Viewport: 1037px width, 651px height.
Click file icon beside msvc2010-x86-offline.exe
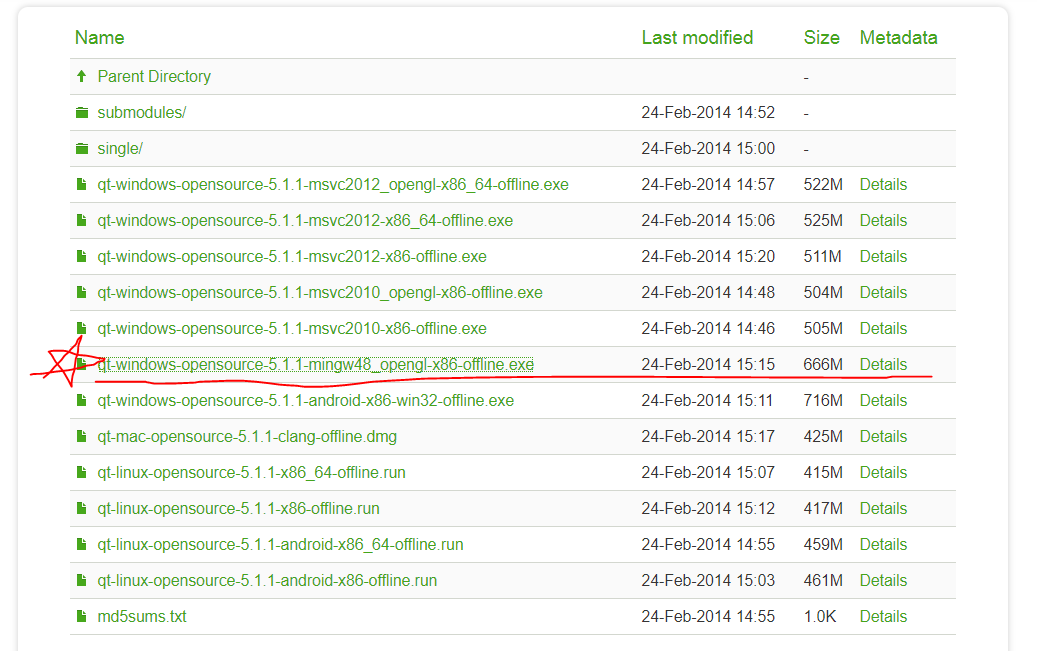coord(81,328)
